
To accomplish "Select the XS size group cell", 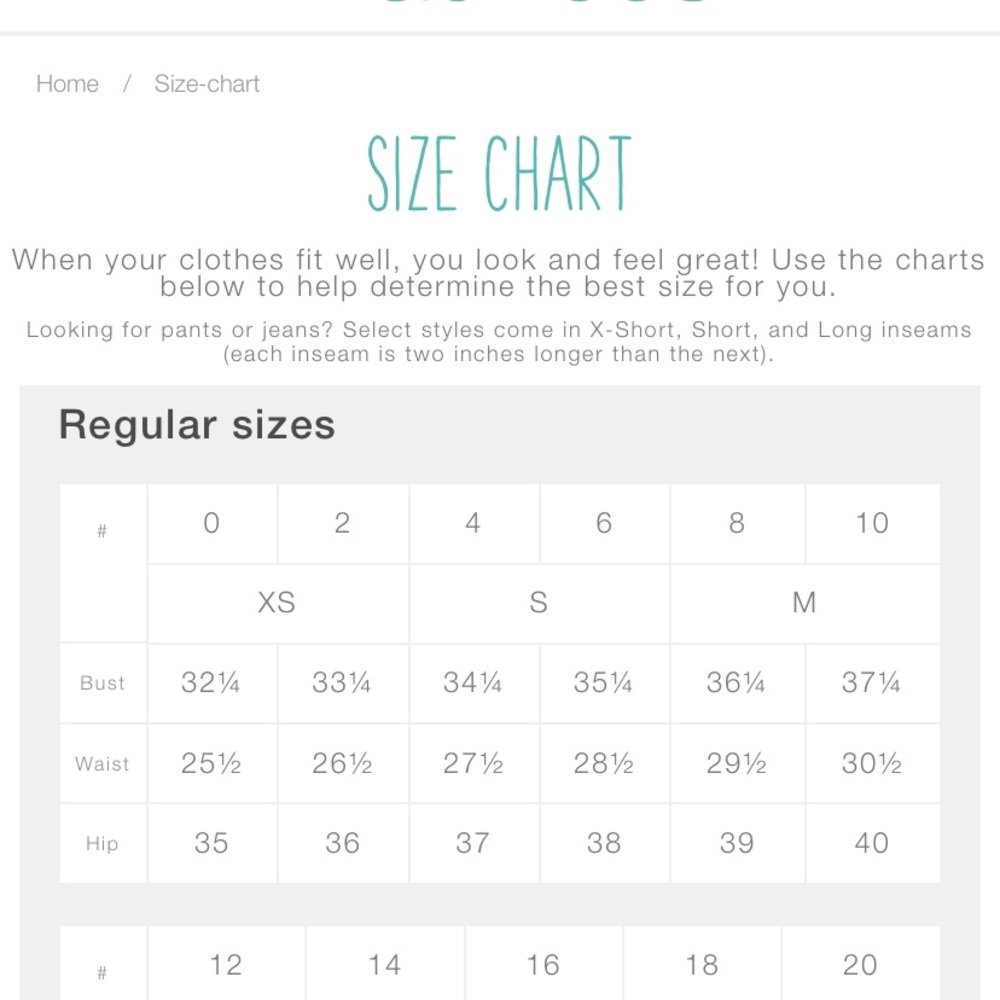I will 277,603.
